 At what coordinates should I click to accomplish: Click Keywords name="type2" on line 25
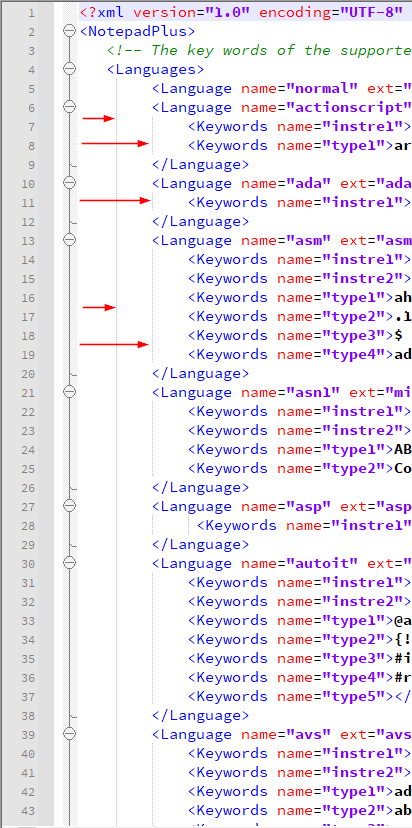(291, 469)
